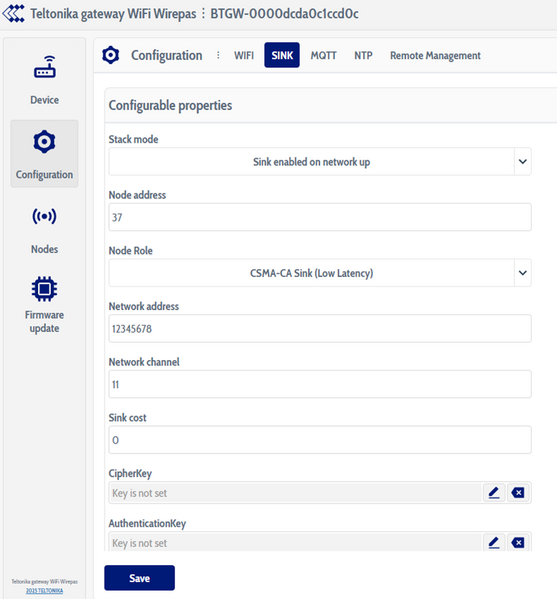557x599 pixels.
Task: Open the Nodes signal icon
Action: pos(44,216)
